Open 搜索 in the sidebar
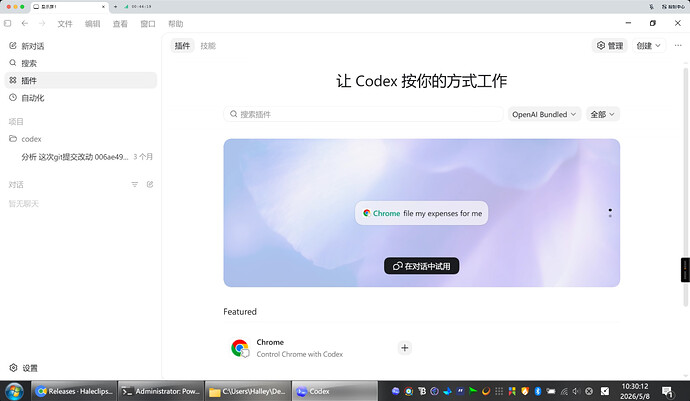The width and height of the screenshot is (690, 401). [x=81, y=63]
